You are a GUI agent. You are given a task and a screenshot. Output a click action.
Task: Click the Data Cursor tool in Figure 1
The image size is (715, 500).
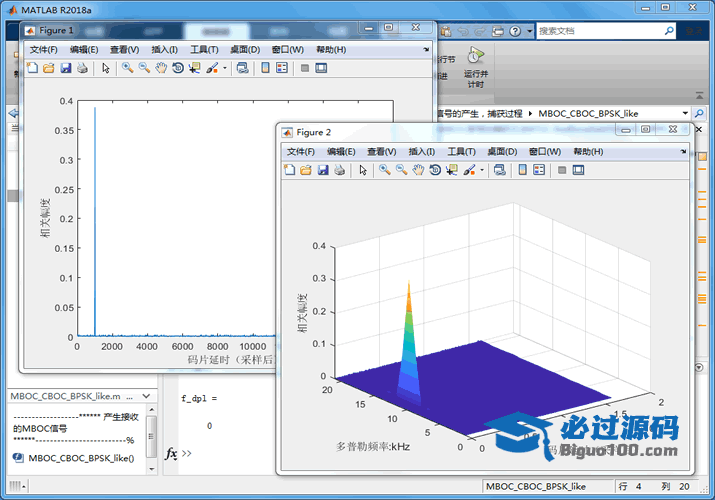[195, 68]
